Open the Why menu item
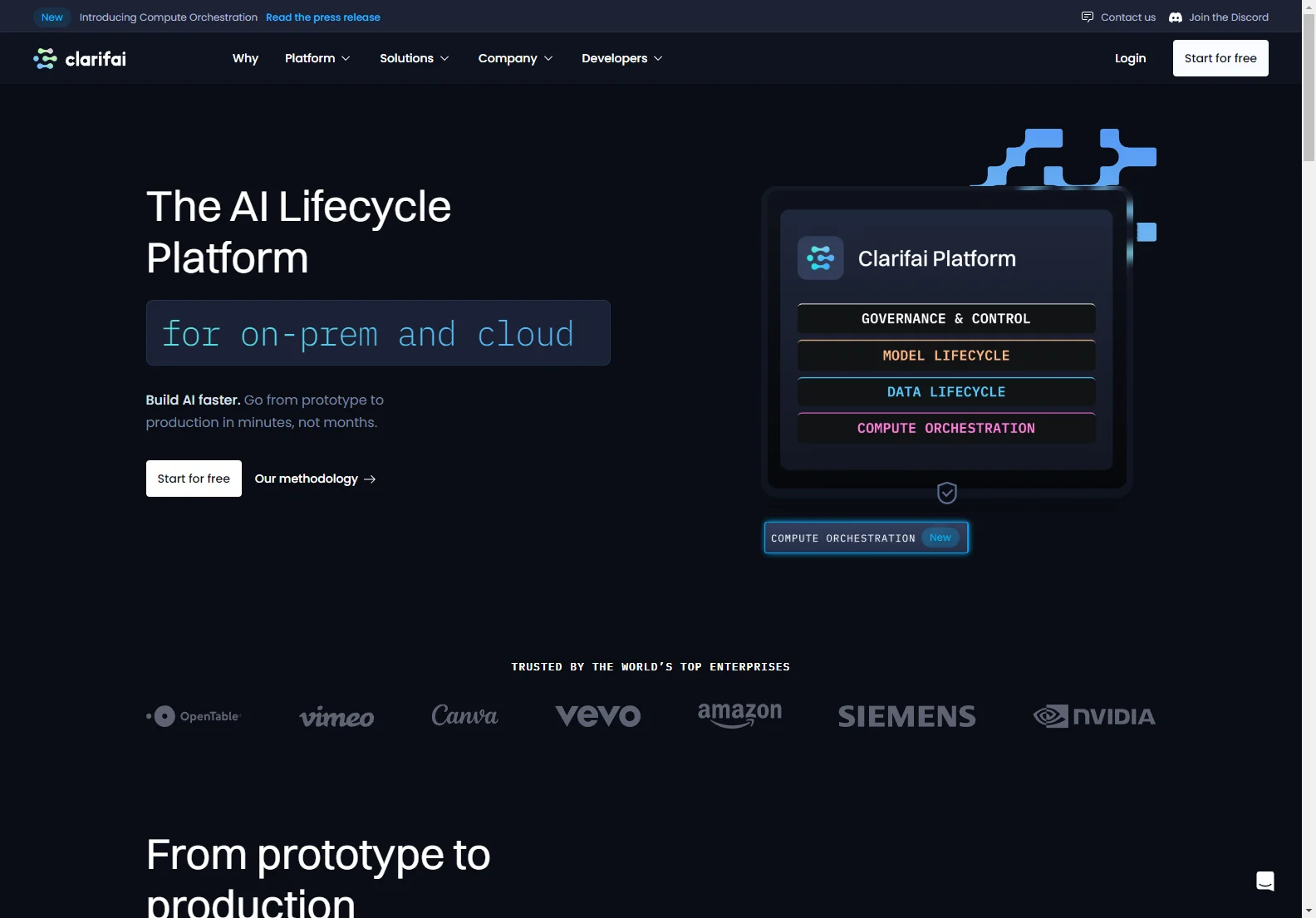 click(x=245, y=58)
